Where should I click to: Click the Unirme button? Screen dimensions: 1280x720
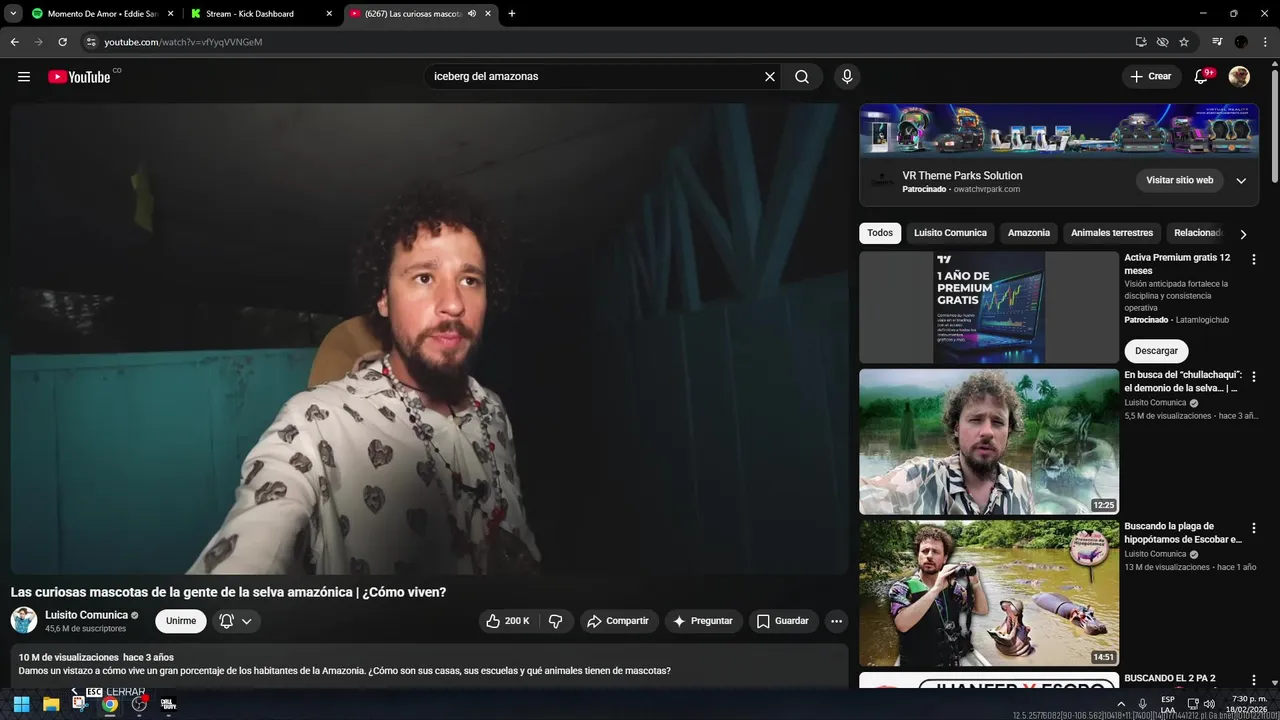point(181,621)
